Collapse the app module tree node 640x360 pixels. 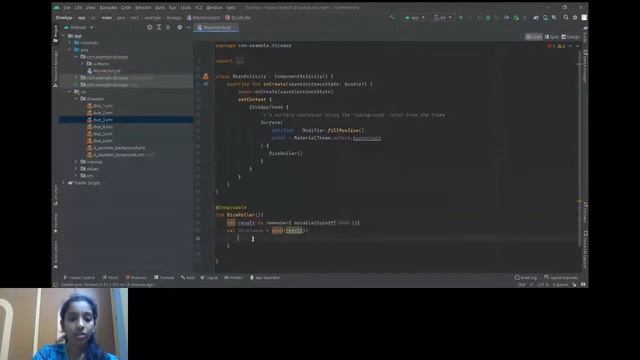63,36
